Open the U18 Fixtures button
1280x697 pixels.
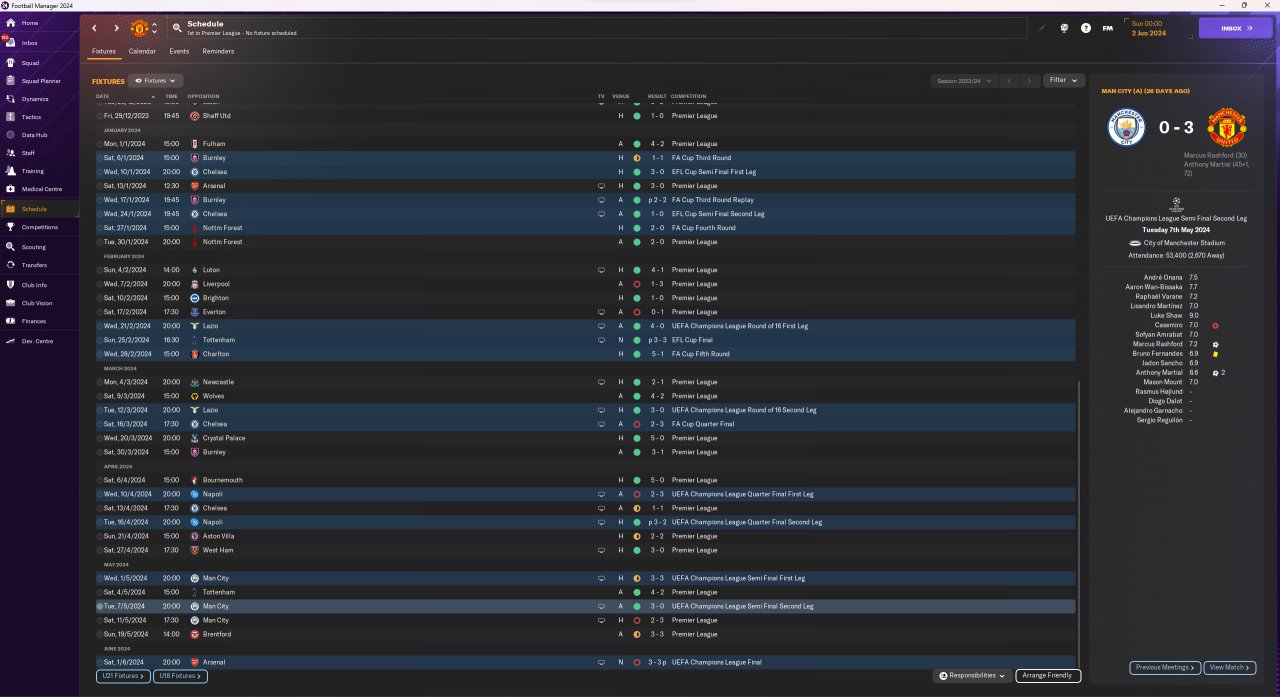click(180, 676)
